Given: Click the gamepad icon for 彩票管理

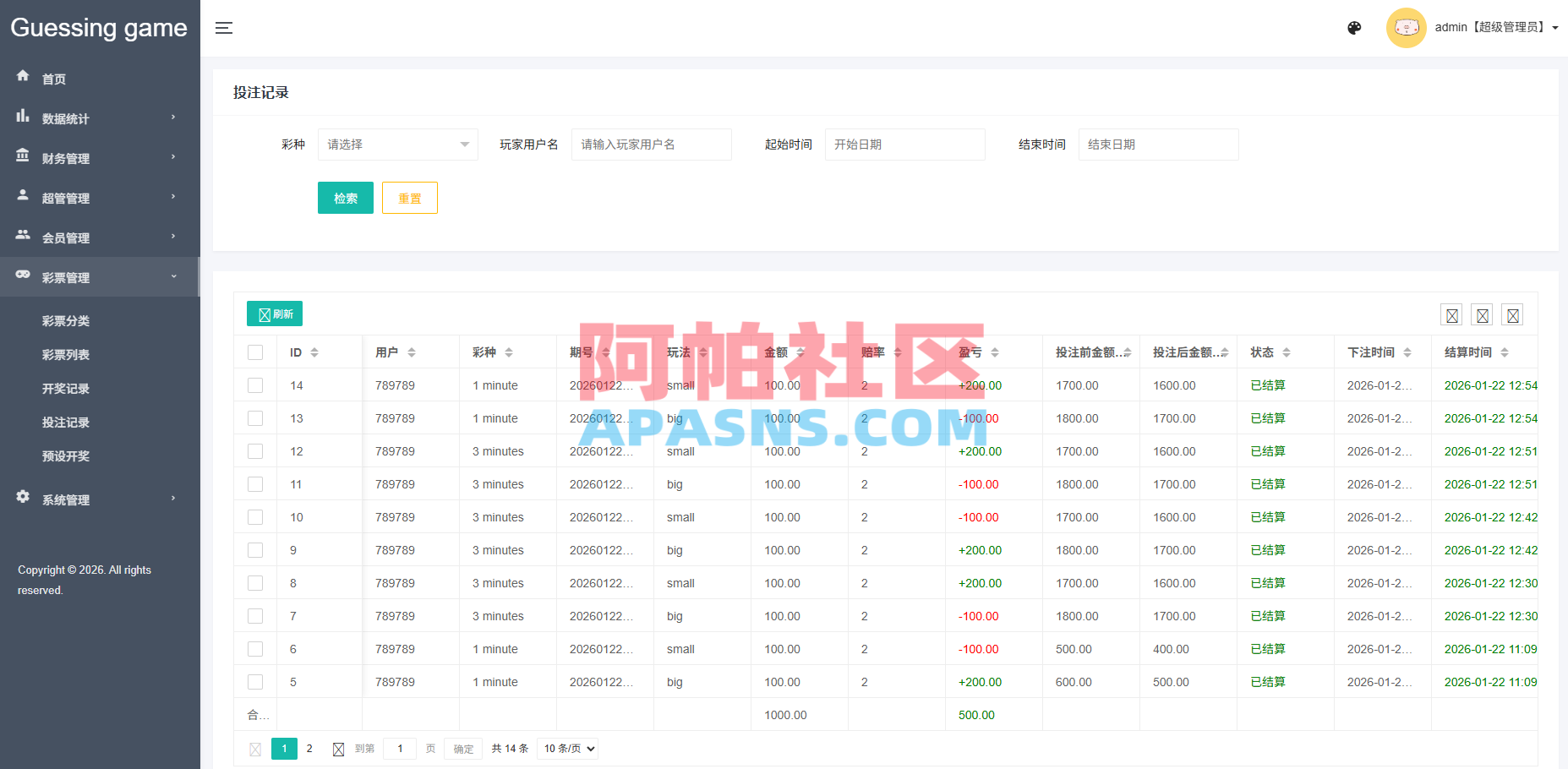Looking at the screenshot, I should point(23,274).
